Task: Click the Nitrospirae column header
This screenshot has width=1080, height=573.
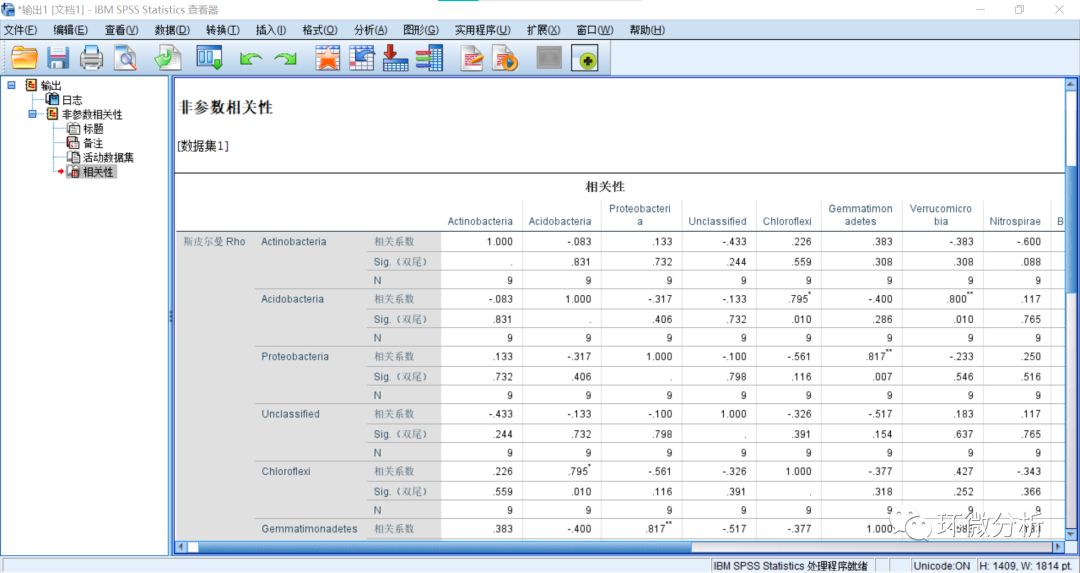Action: coord(1015,221)
